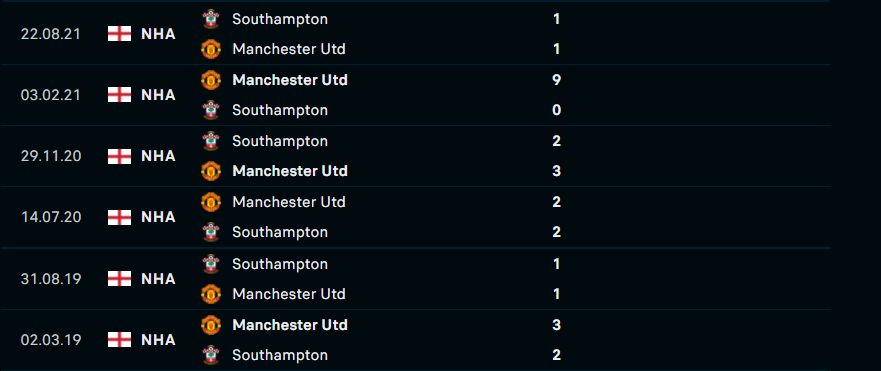The image size is (881, 371).
Task: Open Southampton team in 29.11.20 match
Action: (x=280, y=141)
